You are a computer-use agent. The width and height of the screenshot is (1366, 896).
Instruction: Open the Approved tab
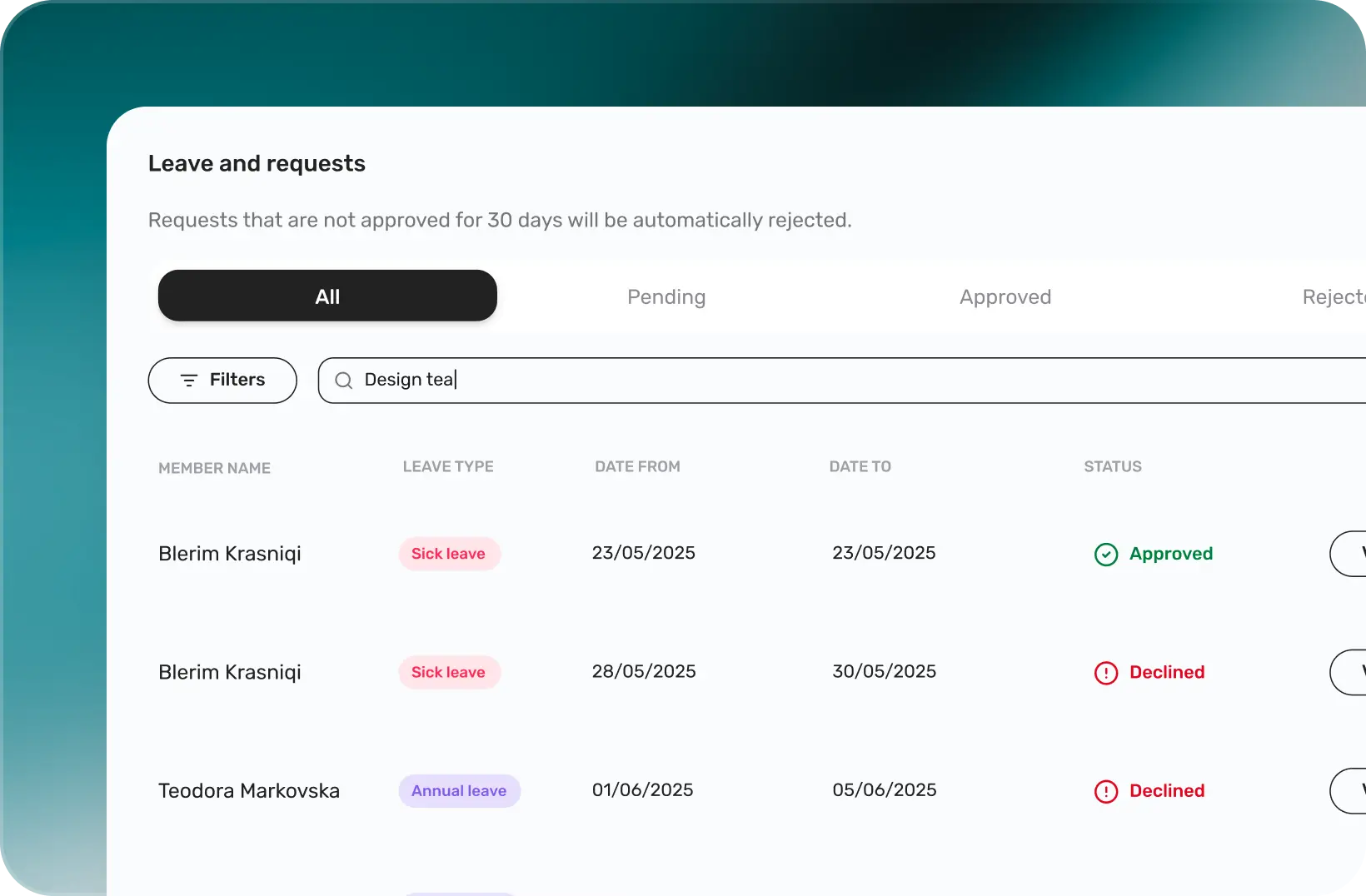pyautogui.click(x=1005, y=297)
